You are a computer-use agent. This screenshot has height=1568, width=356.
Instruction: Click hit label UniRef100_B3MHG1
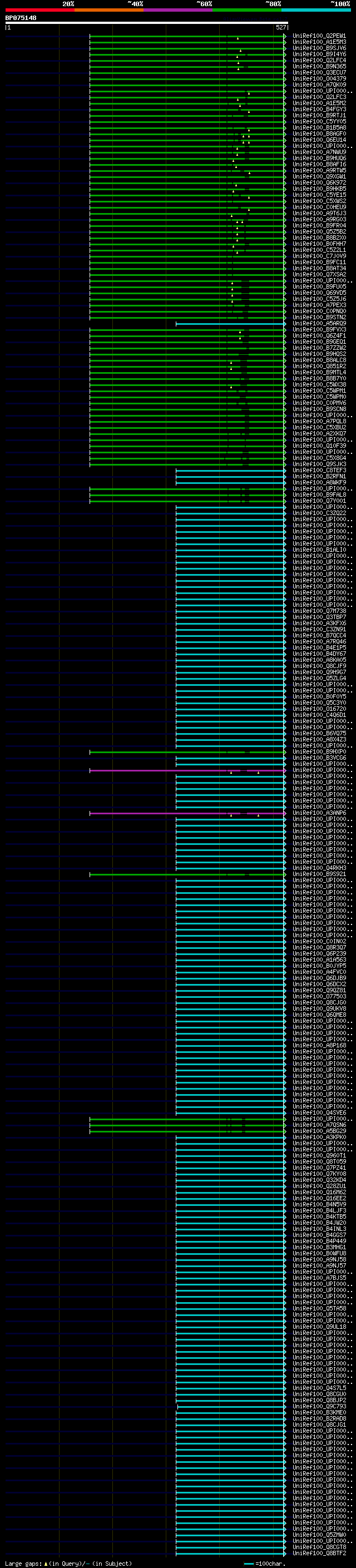[319, 1248]
